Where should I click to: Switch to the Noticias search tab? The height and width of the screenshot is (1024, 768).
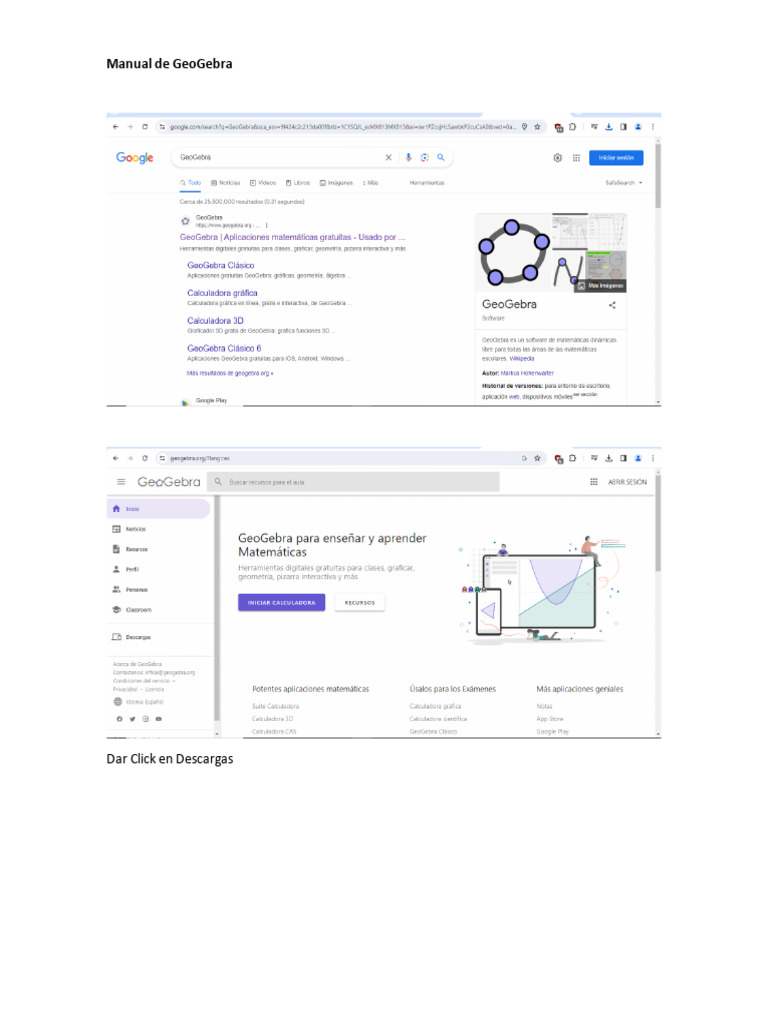click(225, 183)
